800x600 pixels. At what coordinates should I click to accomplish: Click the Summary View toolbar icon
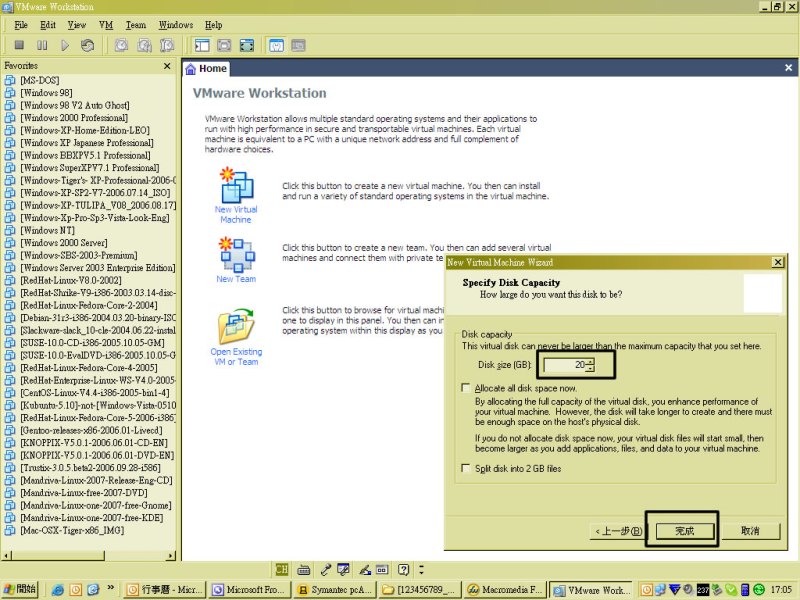tap(276, 45)
